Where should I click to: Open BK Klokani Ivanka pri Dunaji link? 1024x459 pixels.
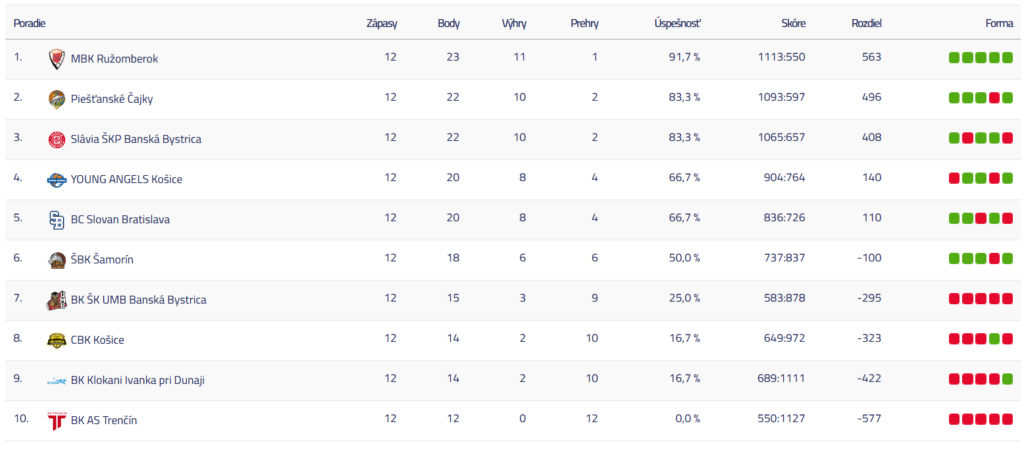138,381
